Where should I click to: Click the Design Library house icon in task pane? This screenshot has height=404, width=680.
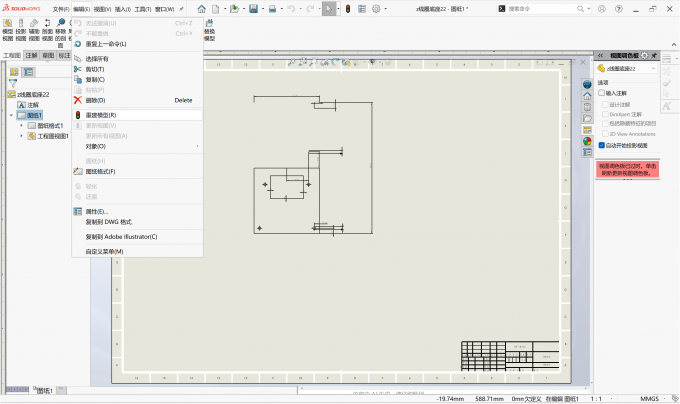tap(587, 96)
